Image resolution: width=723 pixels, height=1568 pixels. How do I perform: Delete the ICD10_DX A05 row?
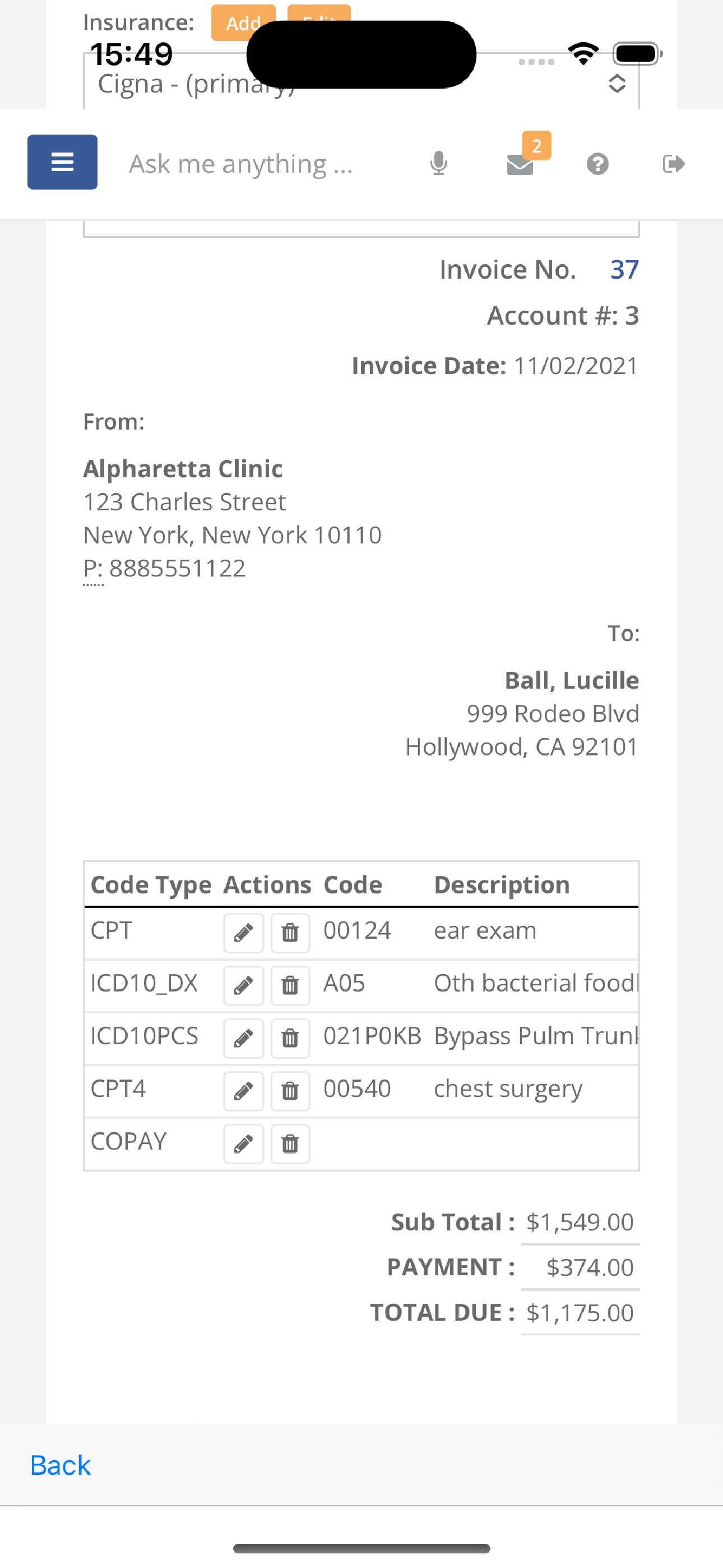coord(290,985)
